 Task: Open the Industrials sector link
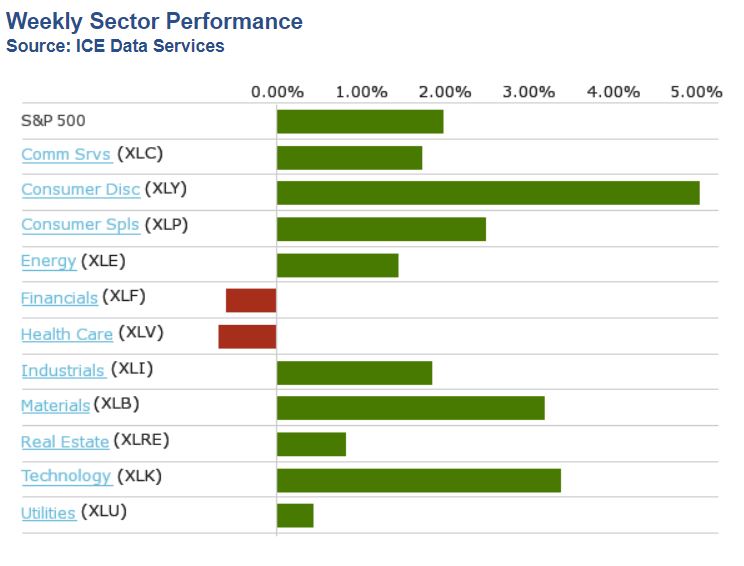point(63,371)
